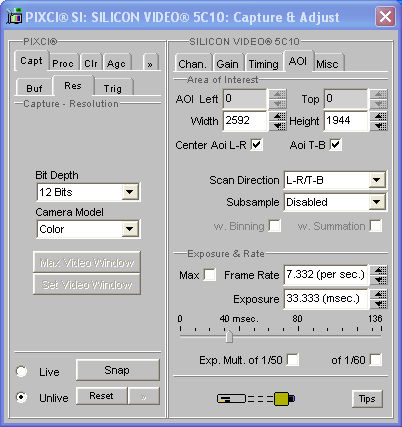The width and height of the screenshot is (402, 427).
Task: Click the Frame Rate input field
Action: coord(326,275)
